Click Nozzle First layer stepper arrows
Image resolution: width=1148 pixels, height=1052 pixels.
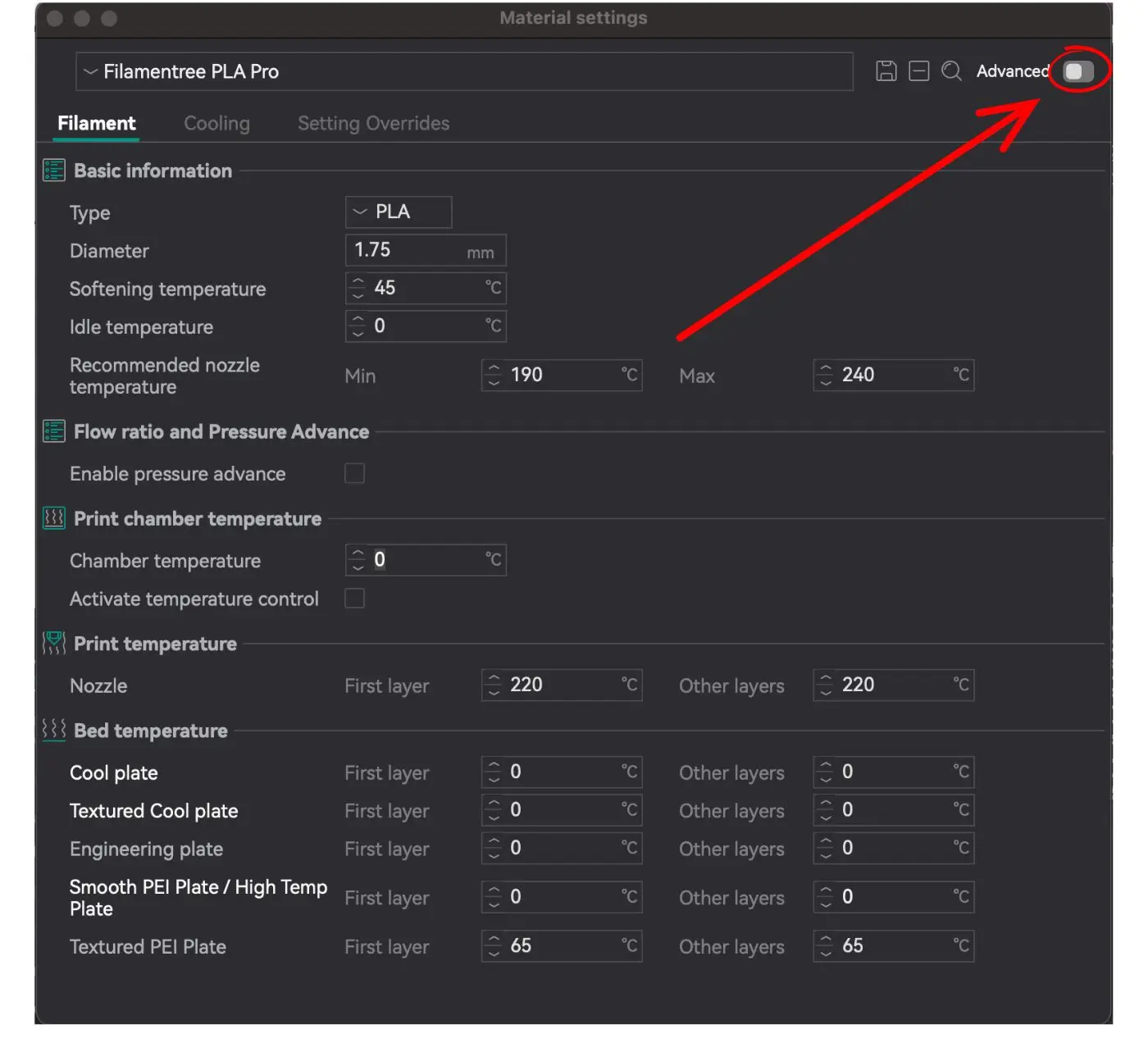(494, 685)
